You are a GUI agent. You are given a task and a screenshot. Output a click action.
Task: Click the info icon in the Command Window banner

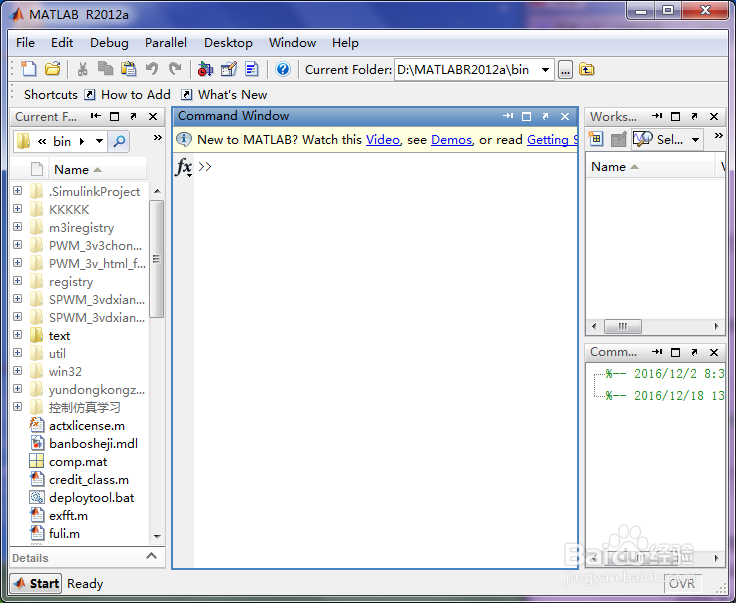184,139
